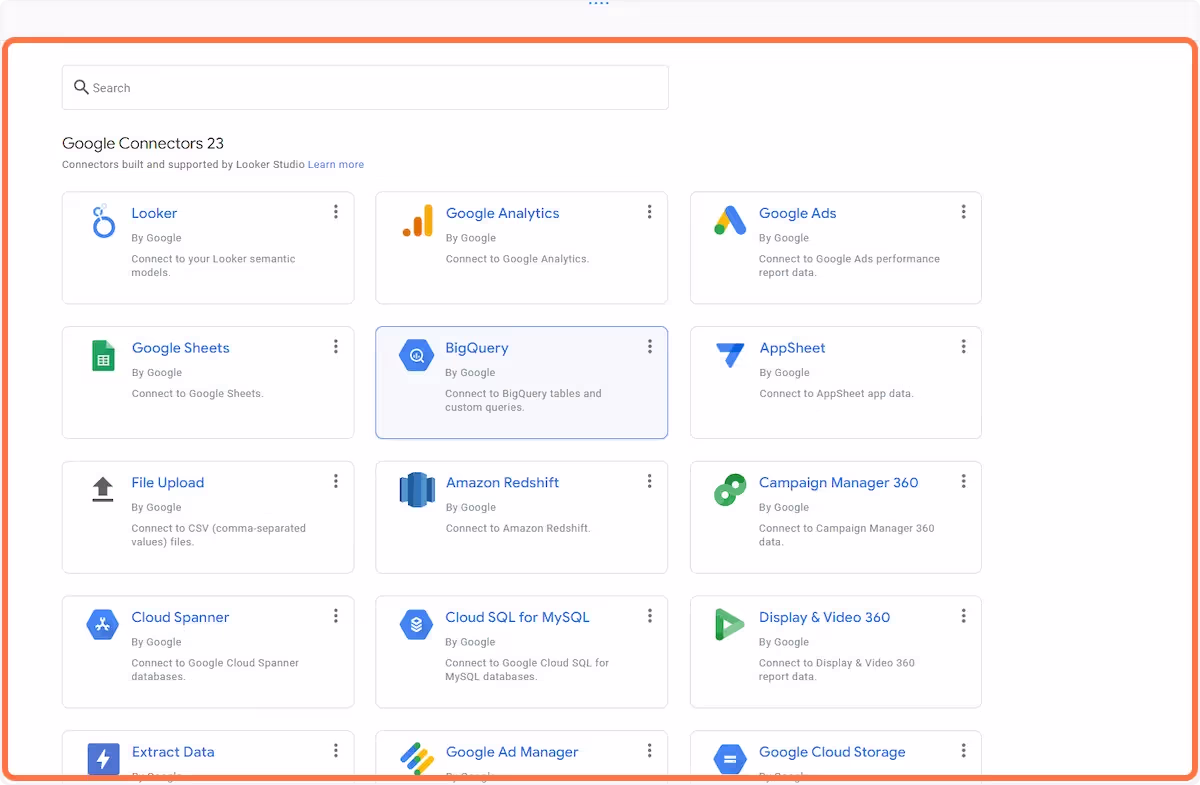Click the Amazon Redshift icon
1200x785 pixels.
417,490
